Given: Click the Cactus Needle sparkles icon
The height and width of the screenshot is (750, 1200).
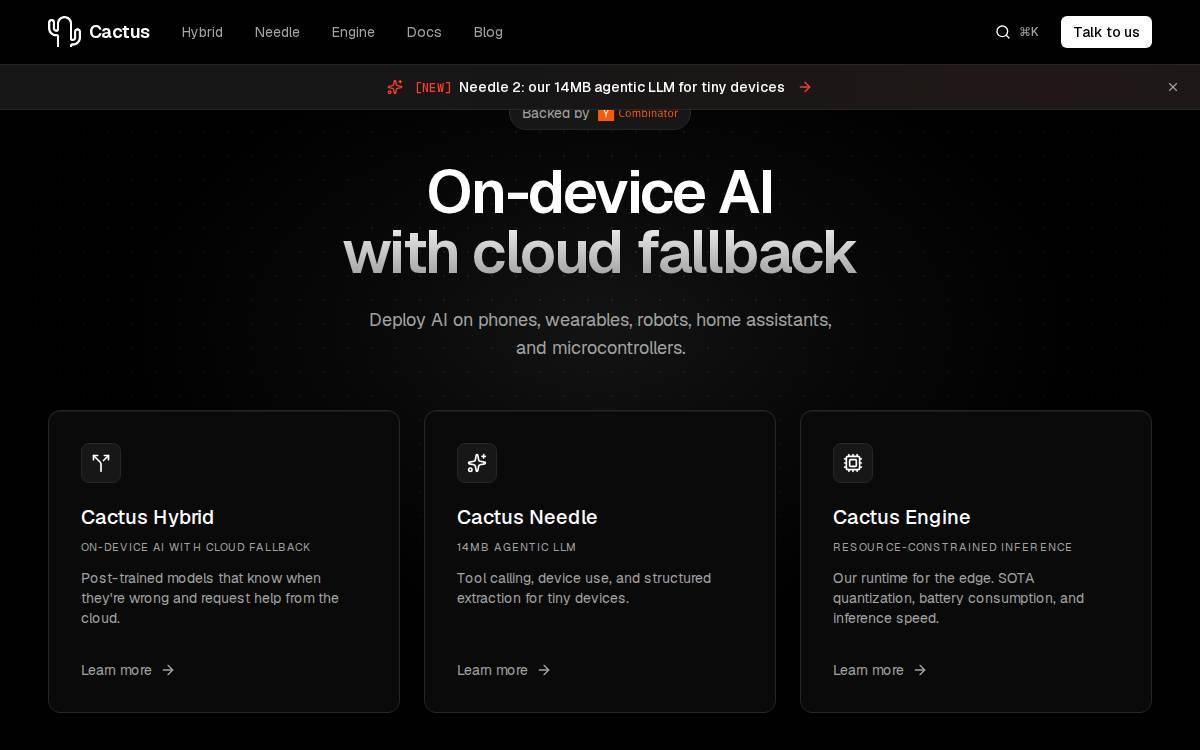Looking at the screenshot, I should pos(477,463).
